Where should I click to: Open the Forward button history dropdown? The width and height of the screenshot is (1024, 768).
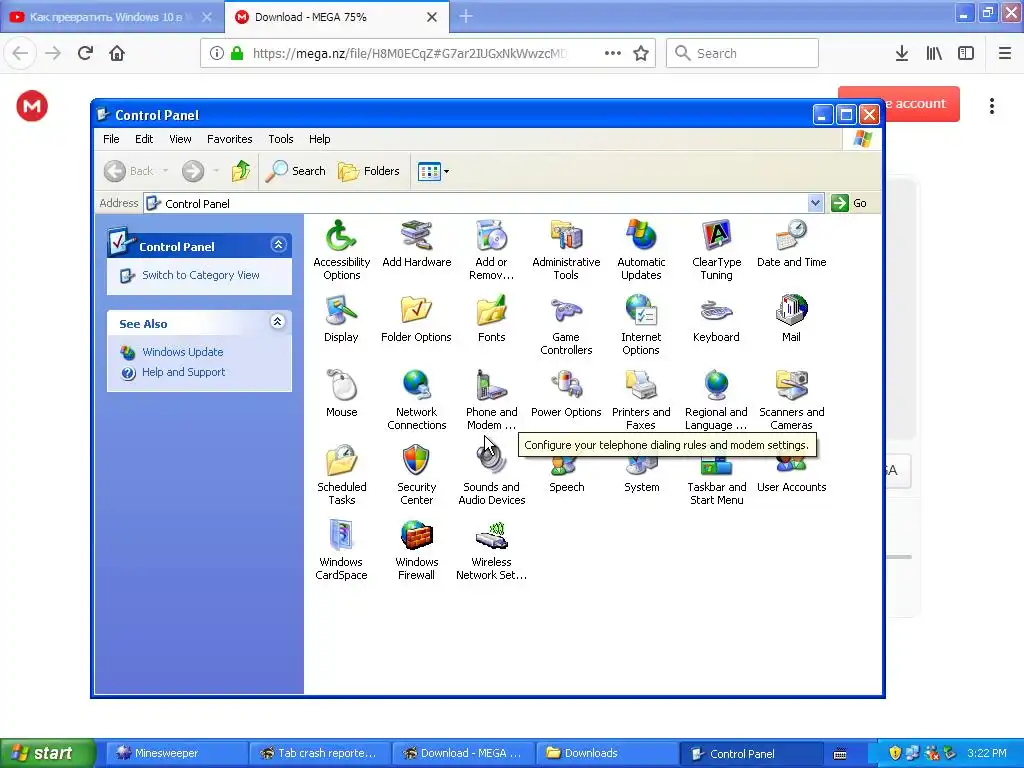[216, 171]
